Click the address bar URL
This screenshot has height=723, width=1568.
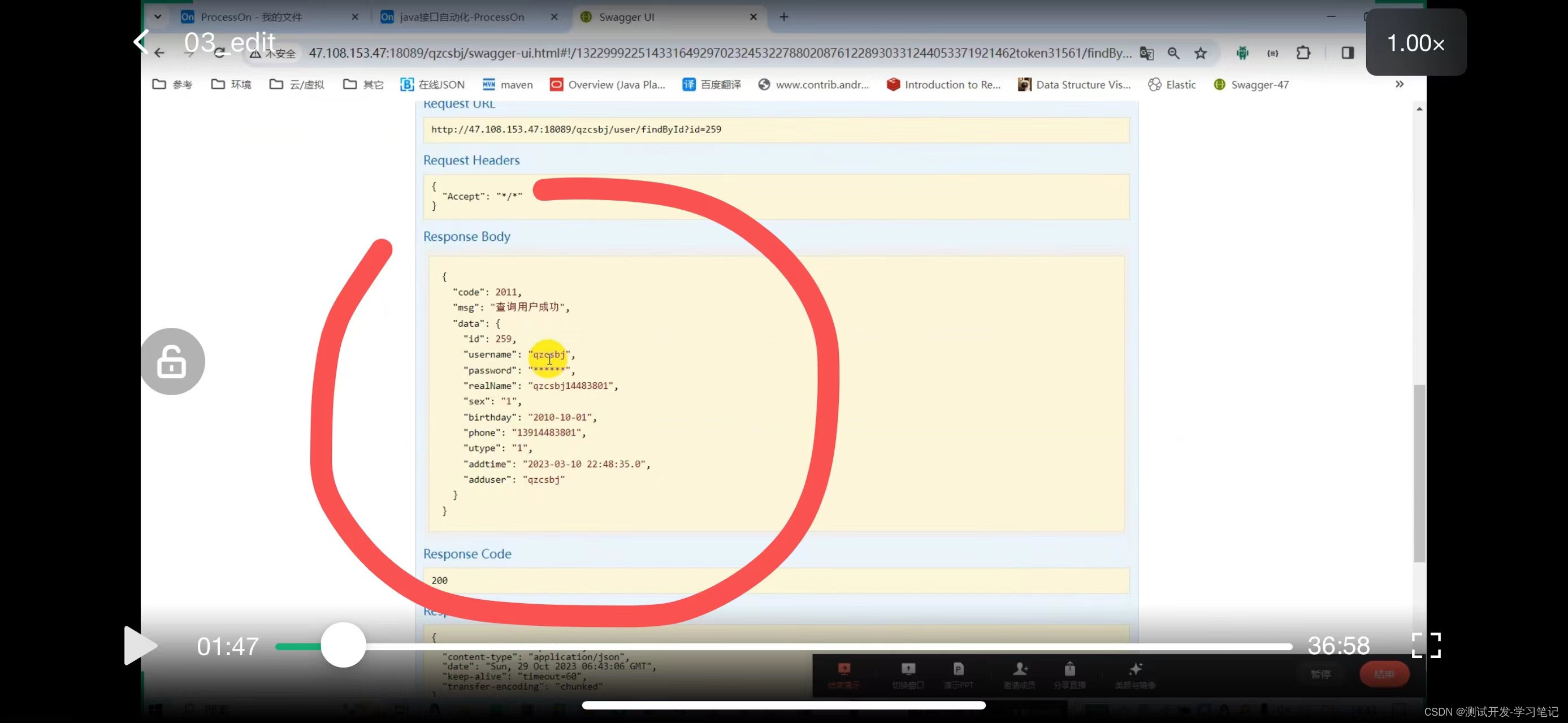(720, 53)
